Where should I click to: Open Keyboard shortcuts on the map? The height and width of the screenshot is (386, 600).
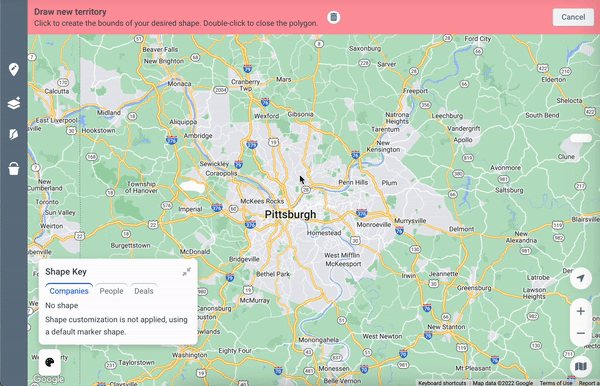pyautogui.click(x=442, y=383)
